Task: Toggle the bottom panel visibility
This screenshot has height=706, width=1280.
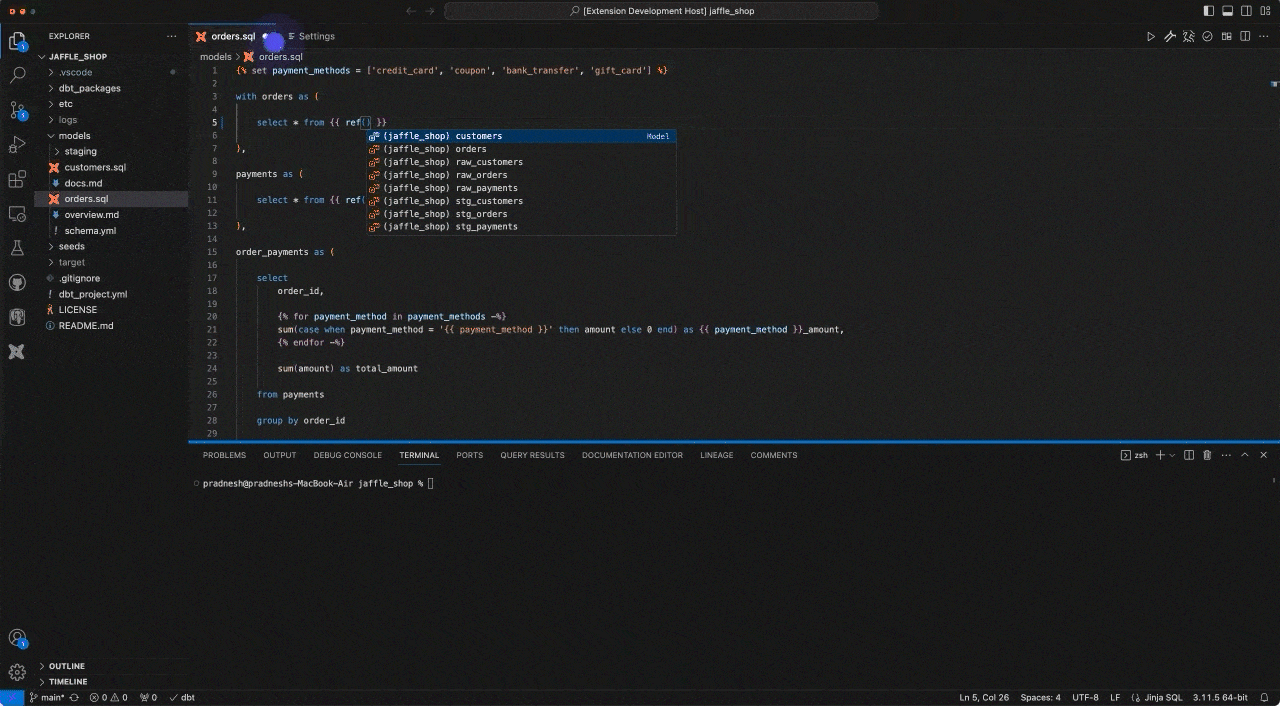Action: [x=1228, y=10]
